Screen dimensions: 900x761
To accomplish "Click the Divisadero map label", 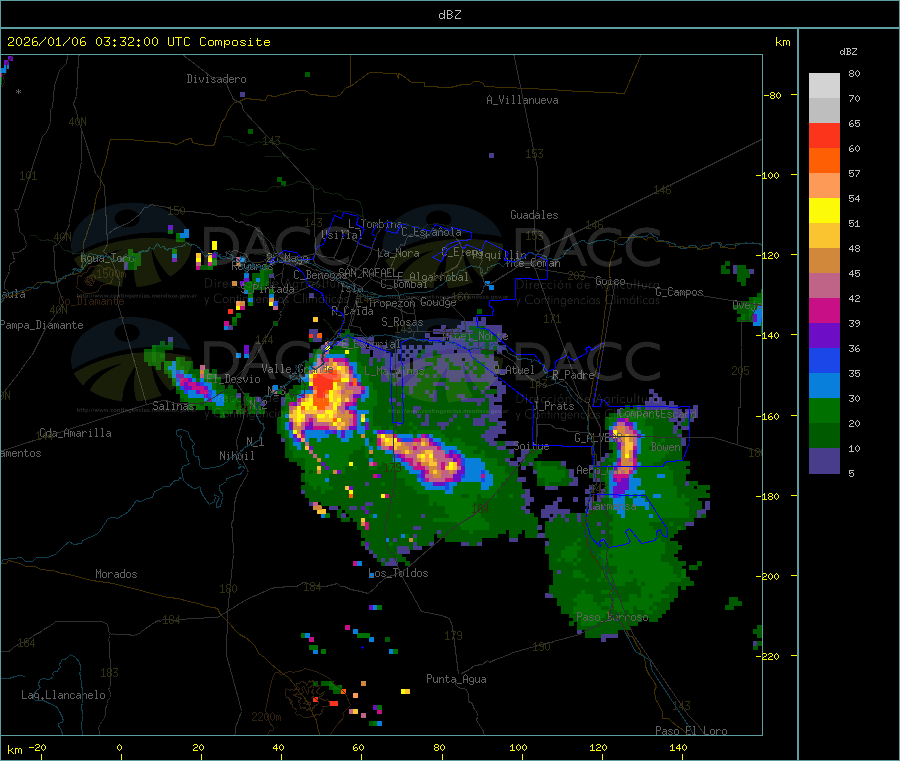I will (x=216, y=79).
